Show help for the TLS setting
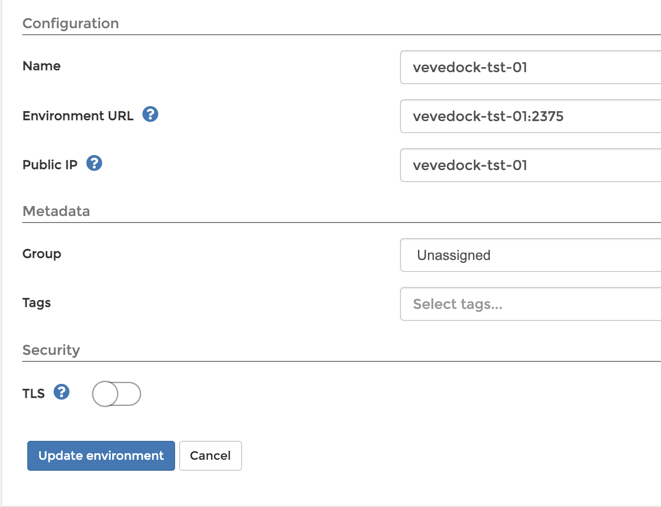The width and height of the screenshot is (661, 507). 62,392
